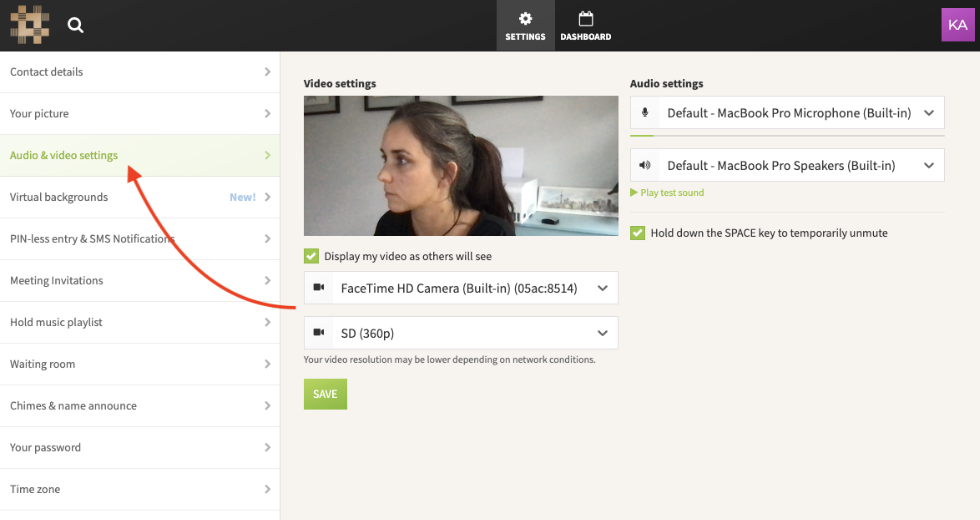Click the microphone icon in audio settings
This screenshot has width=980, height=520.
(645, 112)
